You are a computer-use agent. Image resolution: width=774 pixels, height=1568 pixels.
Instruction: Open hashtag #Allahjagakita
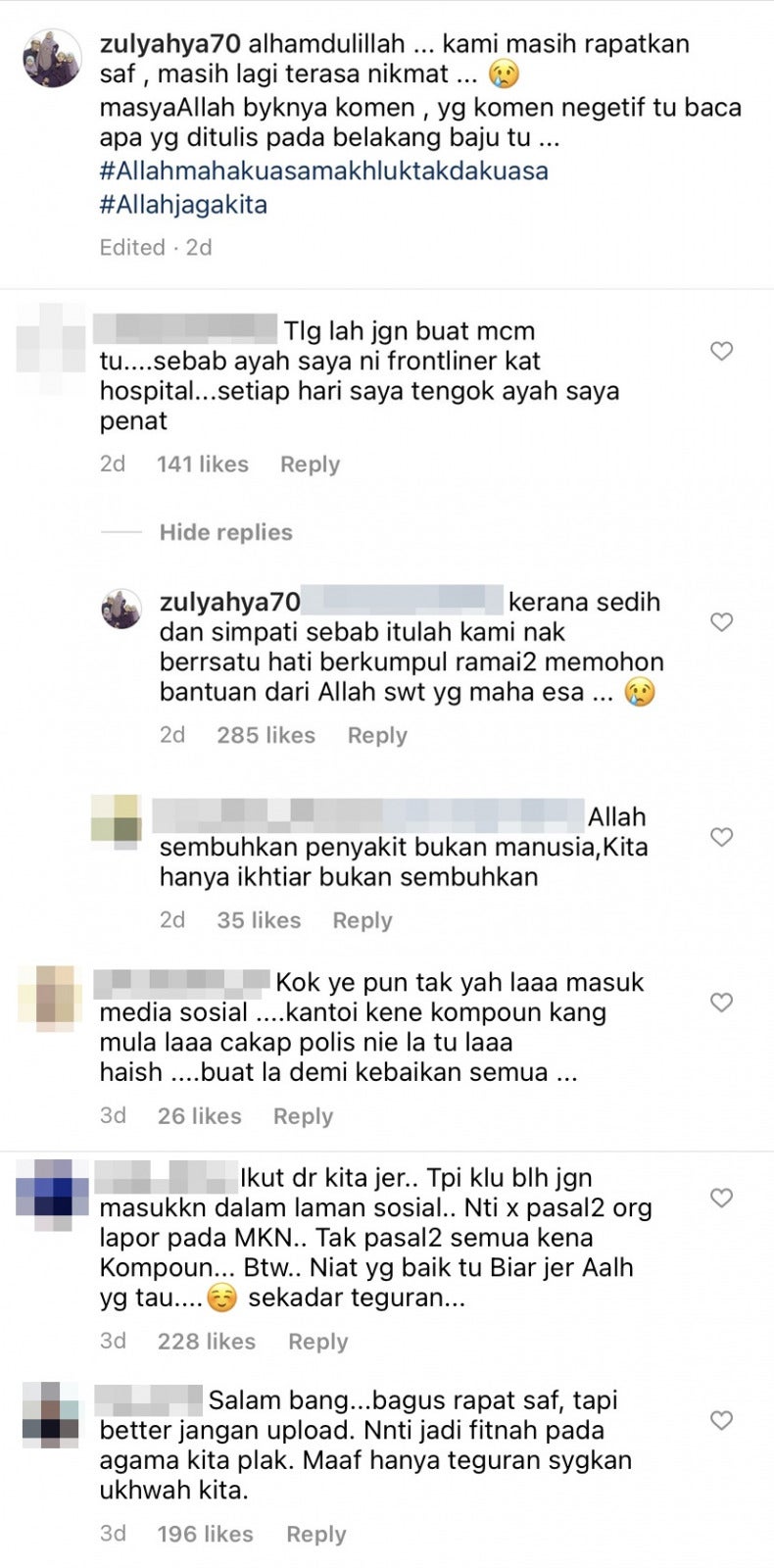(183, 205)
